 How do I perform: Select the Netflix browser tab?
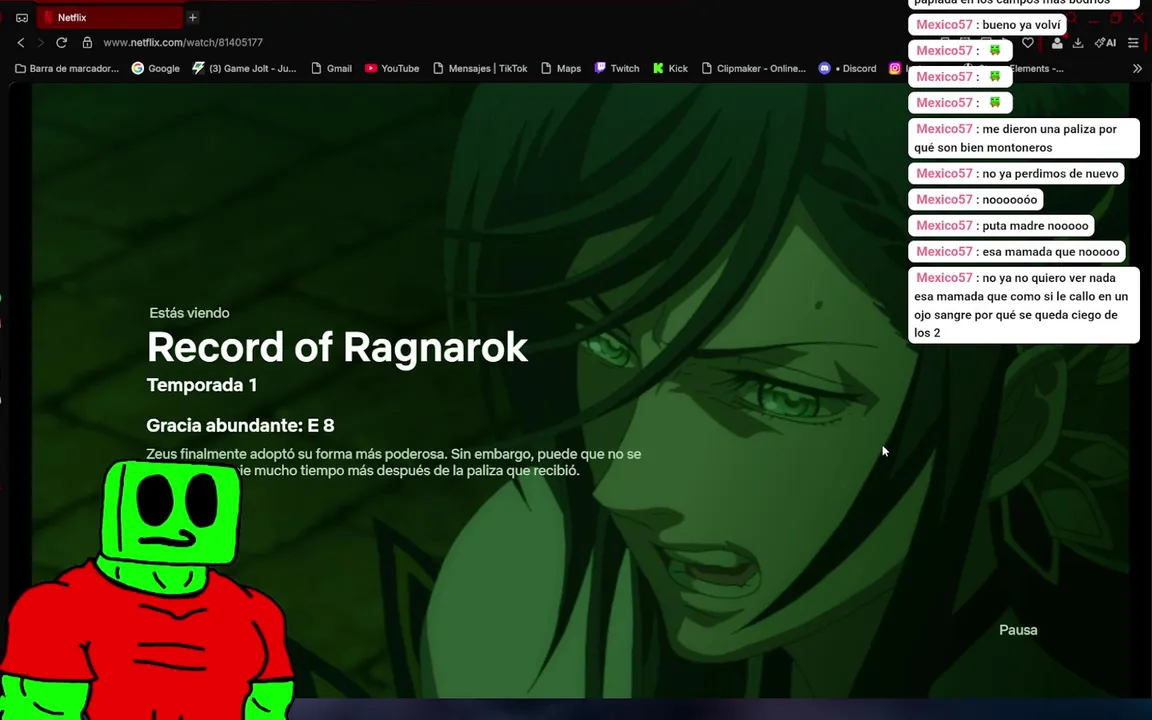tap(110, 17)
